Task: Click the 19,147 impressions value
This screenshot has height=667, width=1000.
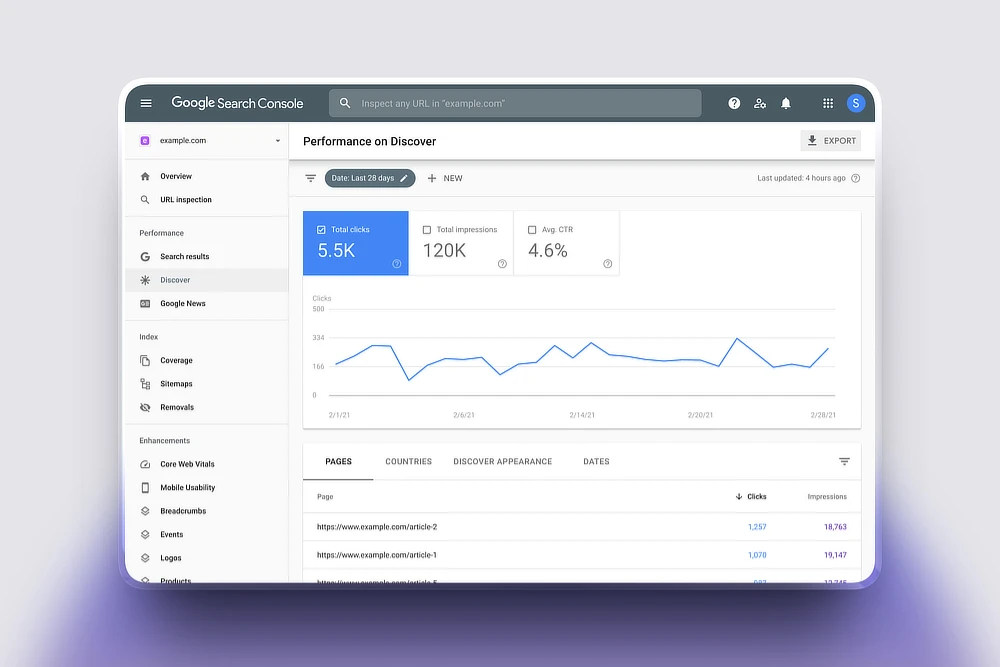Action: pos(835,555)
